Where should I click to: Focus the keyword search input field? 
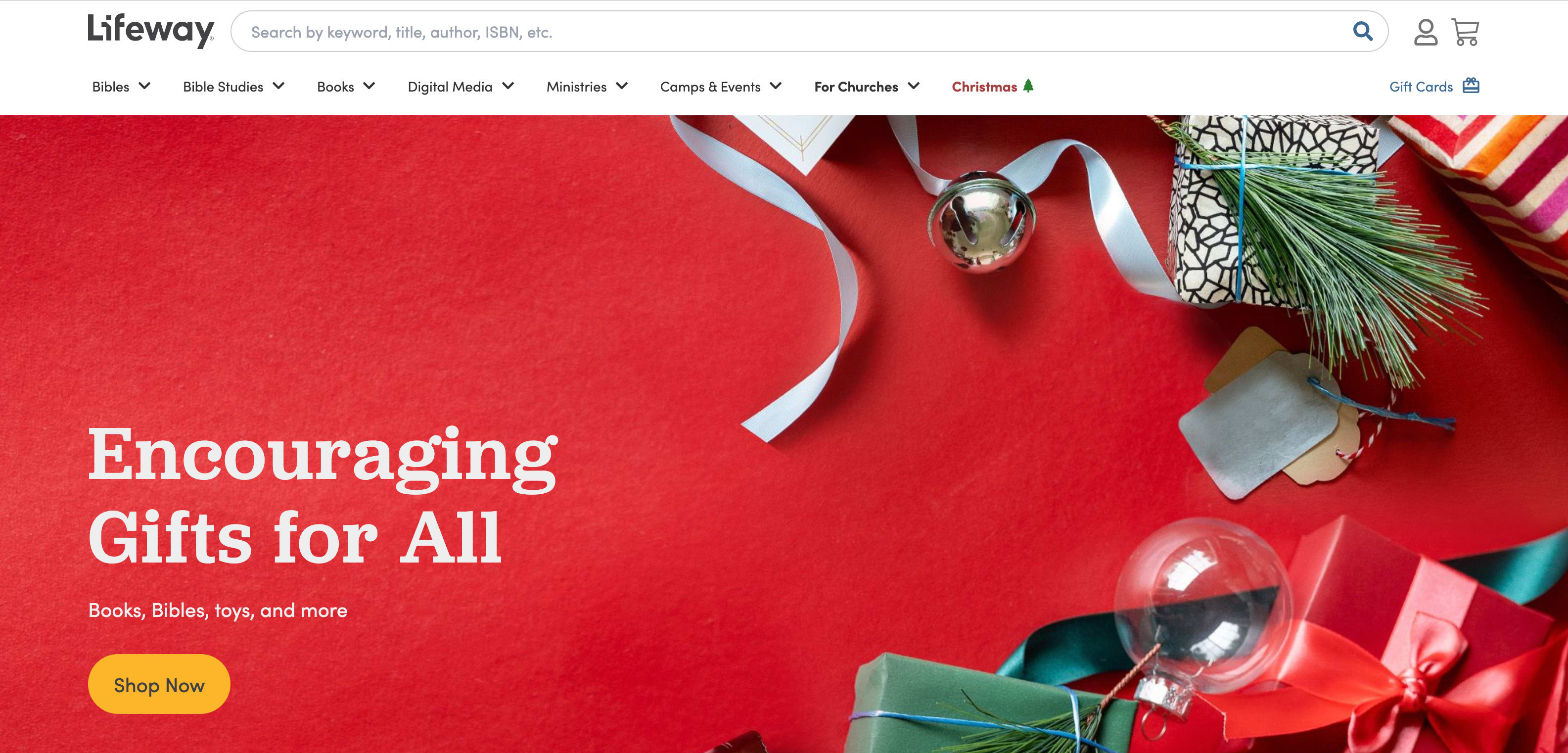coord(791,32)
